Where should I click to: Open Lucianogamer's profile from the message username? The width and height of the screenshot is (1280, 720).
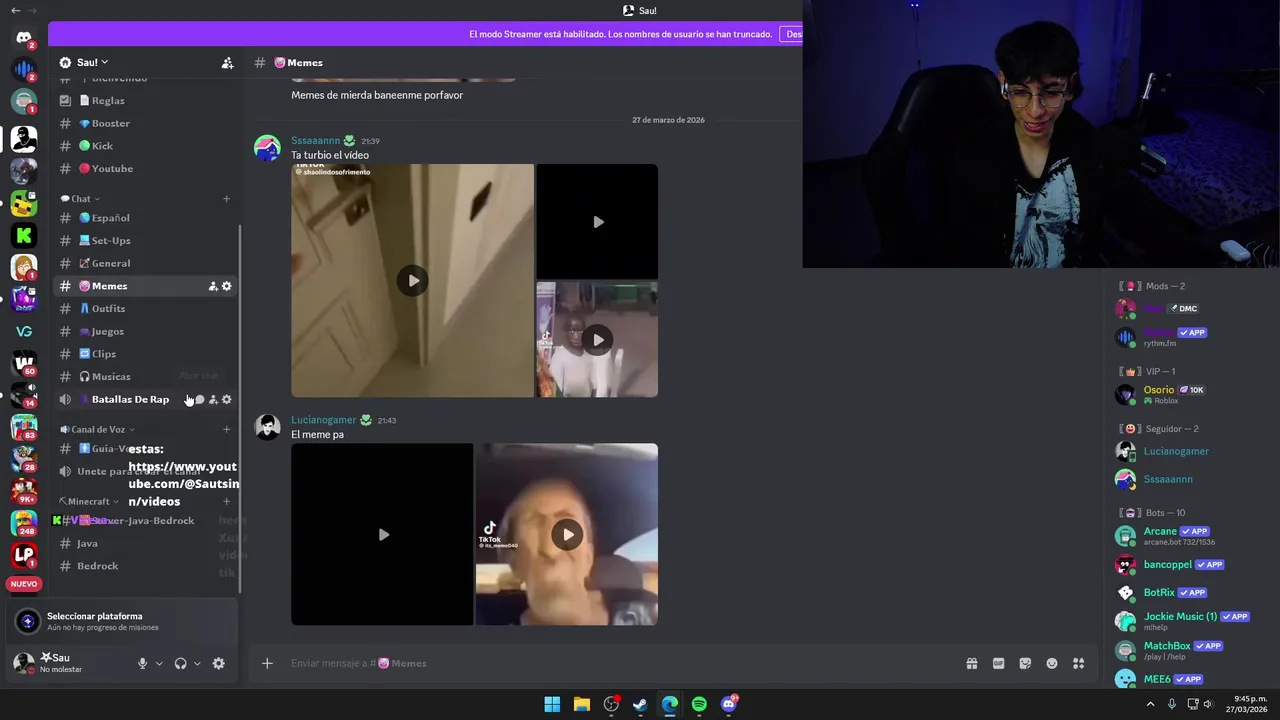tap(323, 420)
